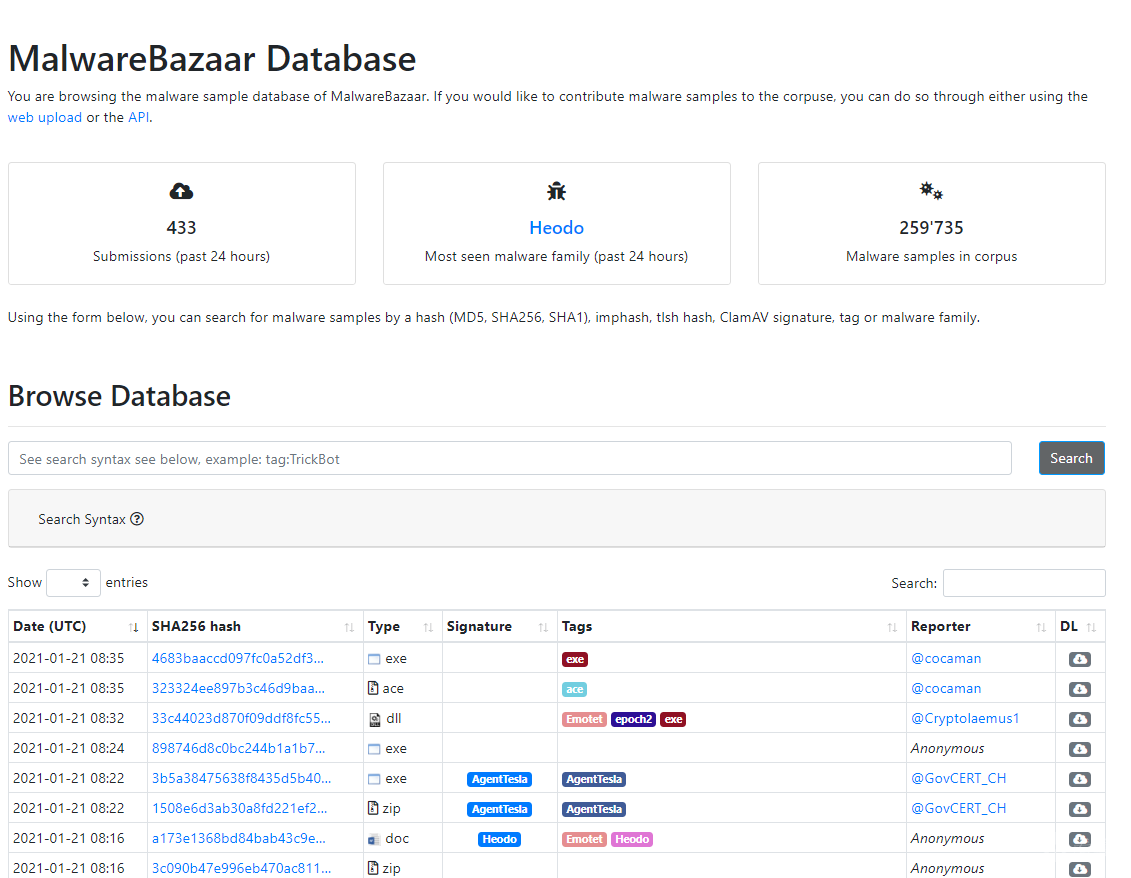Click pink Heodo tag in doc row
Image resolution: width=1131 pixels, height=878 pixels.
pos(632,840)
